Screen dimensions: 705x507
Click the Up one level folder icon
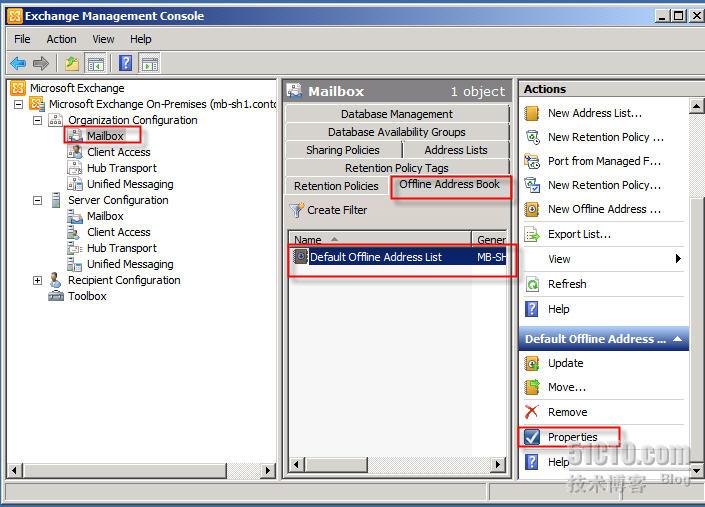71,63
